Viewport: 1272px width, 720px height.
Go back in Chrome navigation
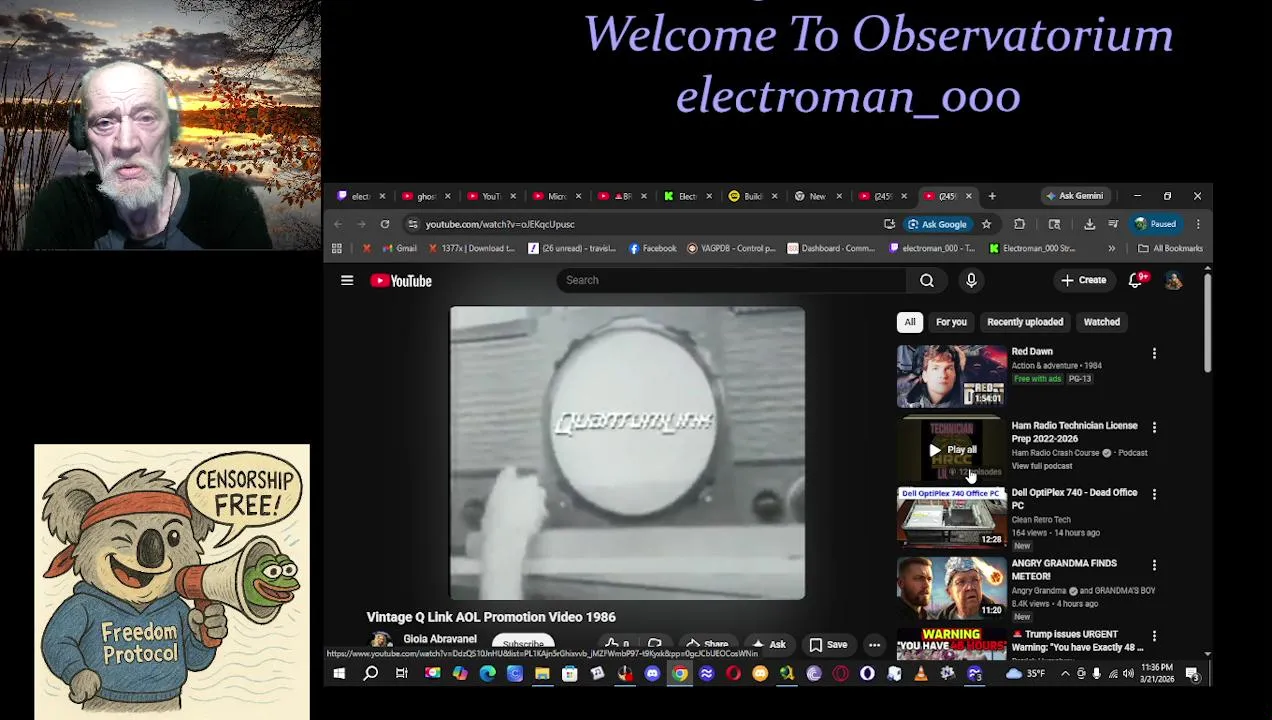[338, 224]
